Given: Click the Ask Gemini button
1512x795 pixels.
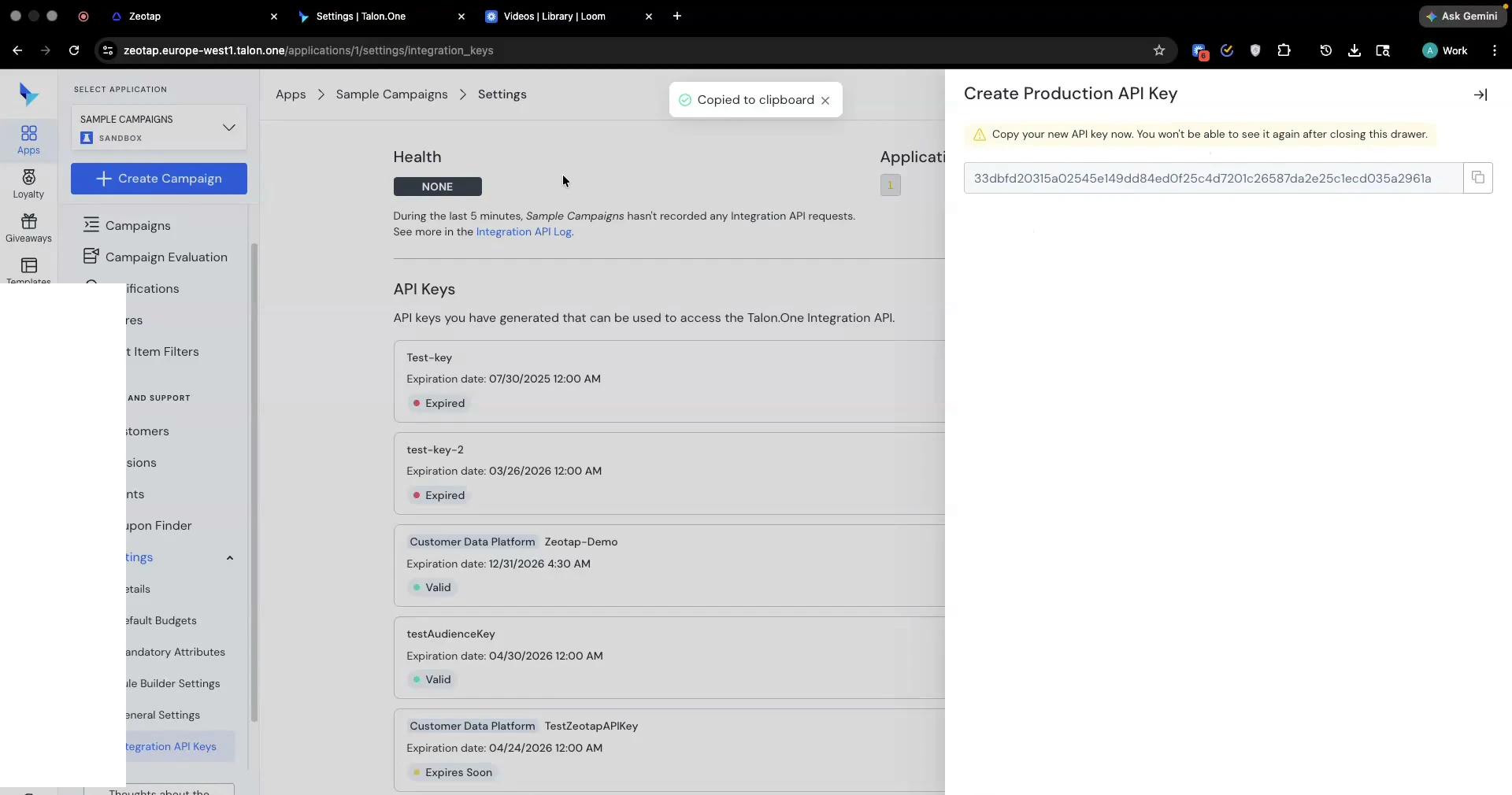Looking at the screenshot, I should 1462,16.
